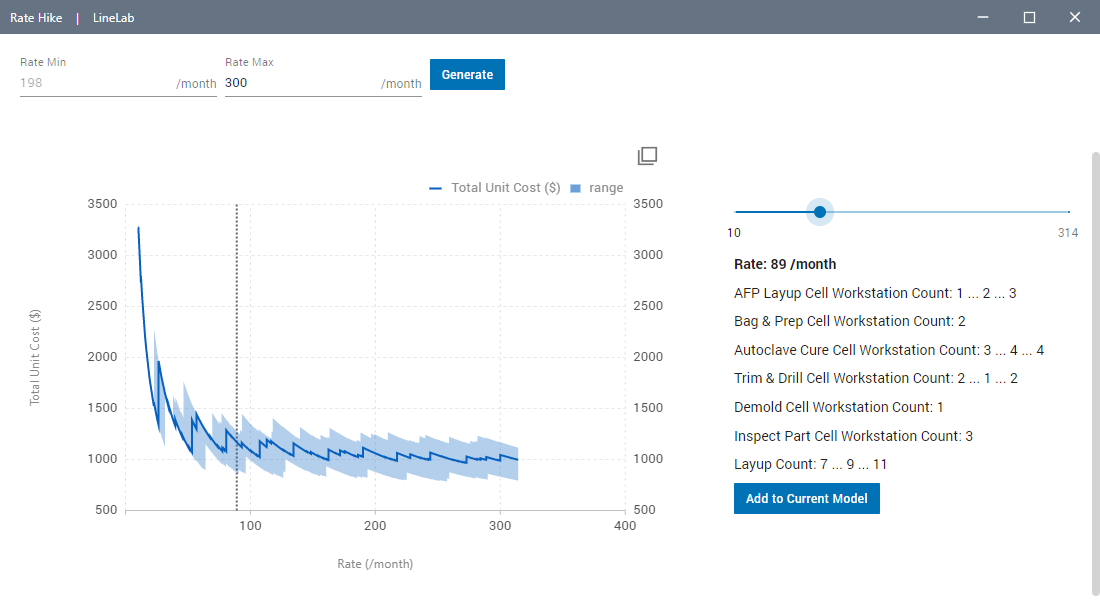This screenshot has height=600, width=1100.
Task: Close the Rate Hike window
Action: click(x=1075, y=17)
